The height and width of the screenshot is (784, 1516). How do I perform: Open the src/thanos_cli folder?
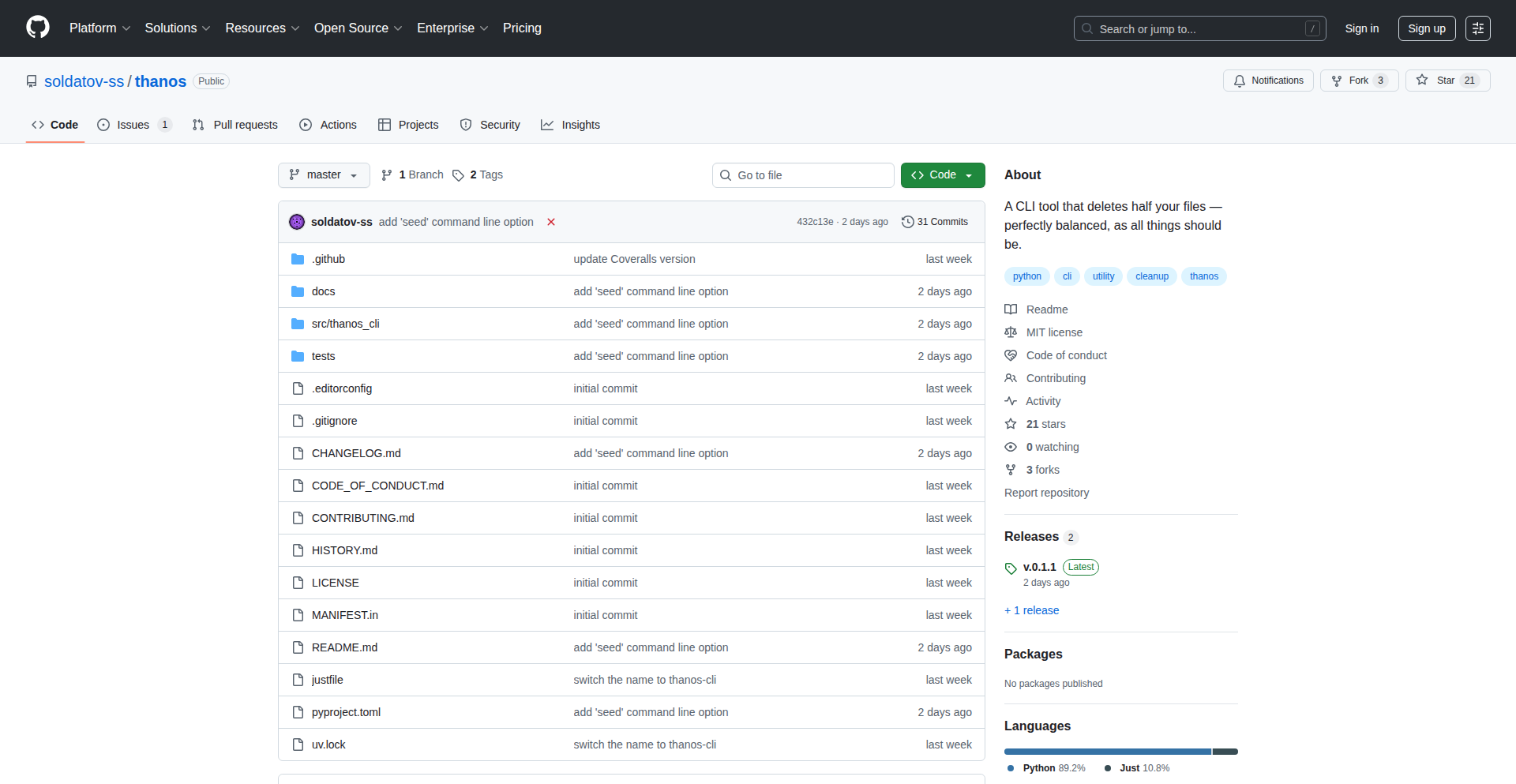(345, 324)
